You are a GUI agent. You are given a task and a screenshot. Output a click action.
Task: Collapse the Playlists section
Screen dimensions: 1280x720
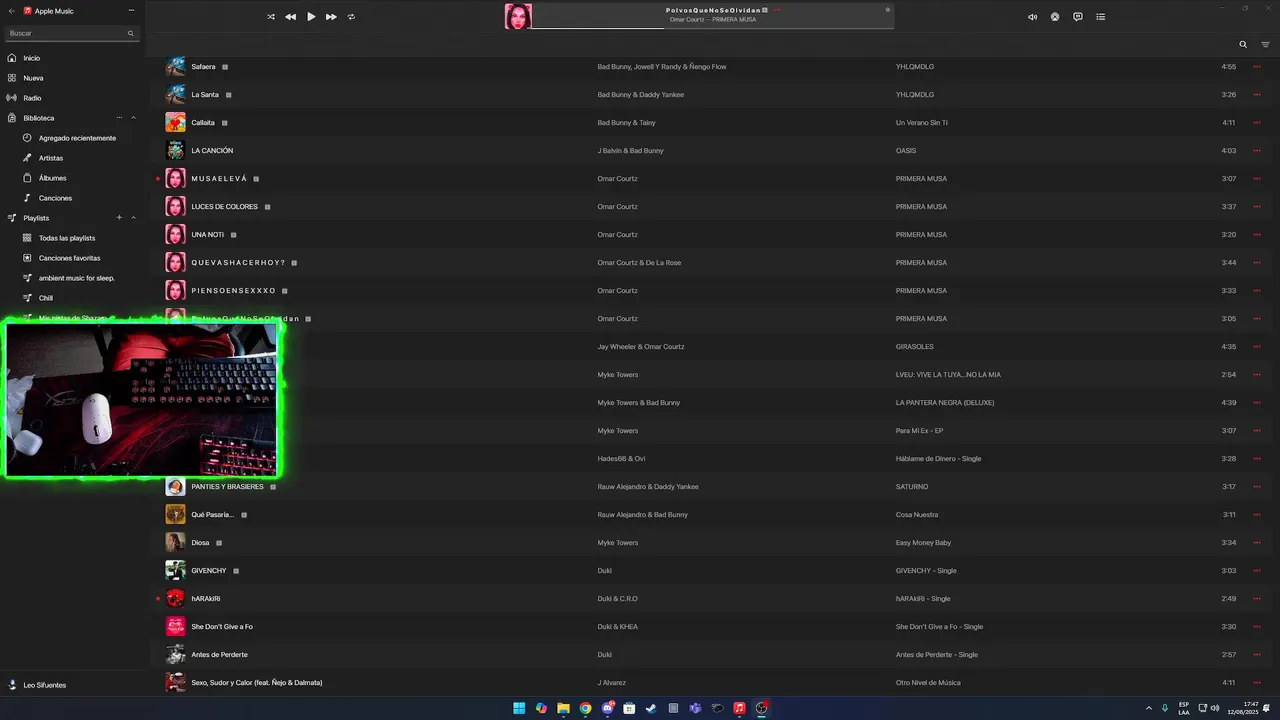point(133,218)
